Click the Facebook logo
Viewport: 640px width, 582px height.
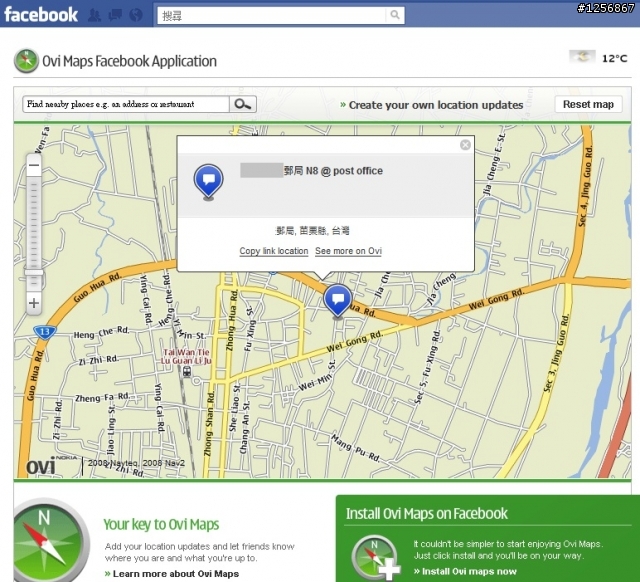point(41,15)
